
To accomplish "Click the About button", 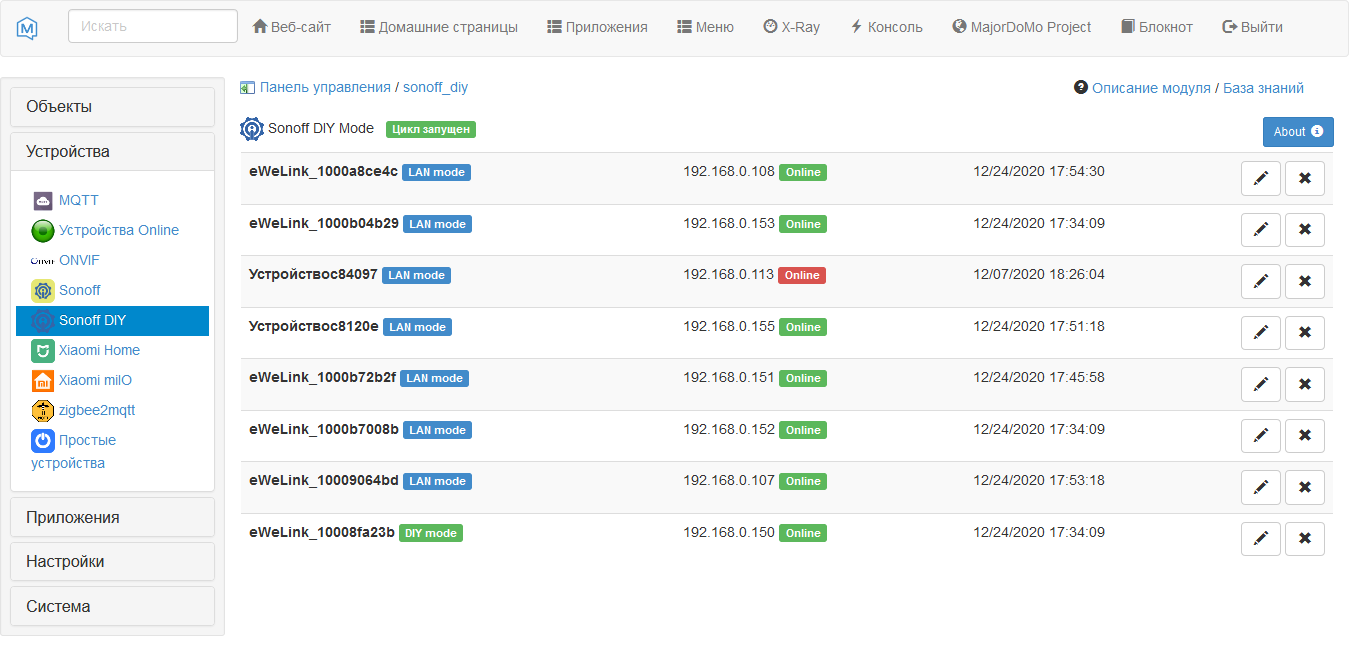I will pos(1297,131).
